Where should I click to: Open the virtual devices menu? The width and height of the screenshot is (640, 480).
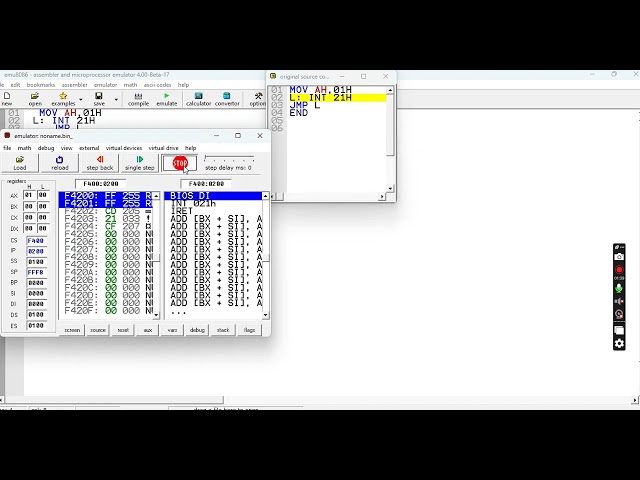tap(124, 148)
